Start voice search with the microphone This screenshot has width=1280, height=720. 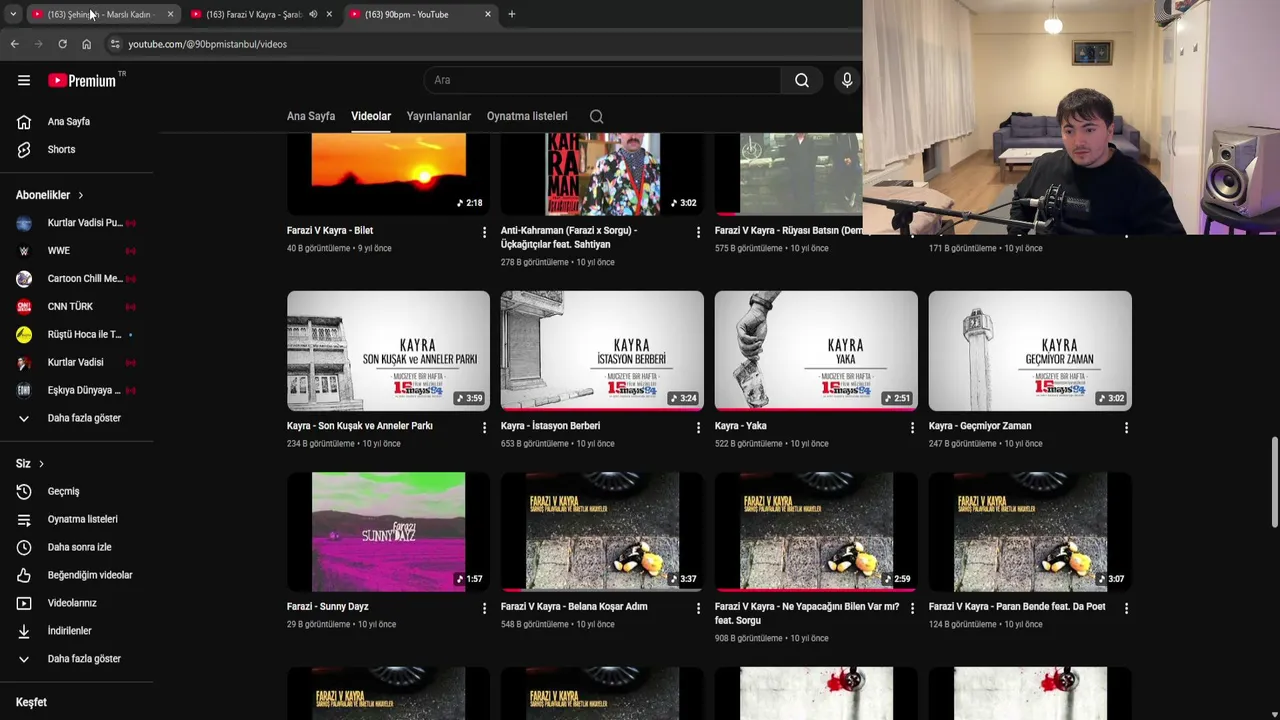(x=847, y=80)
